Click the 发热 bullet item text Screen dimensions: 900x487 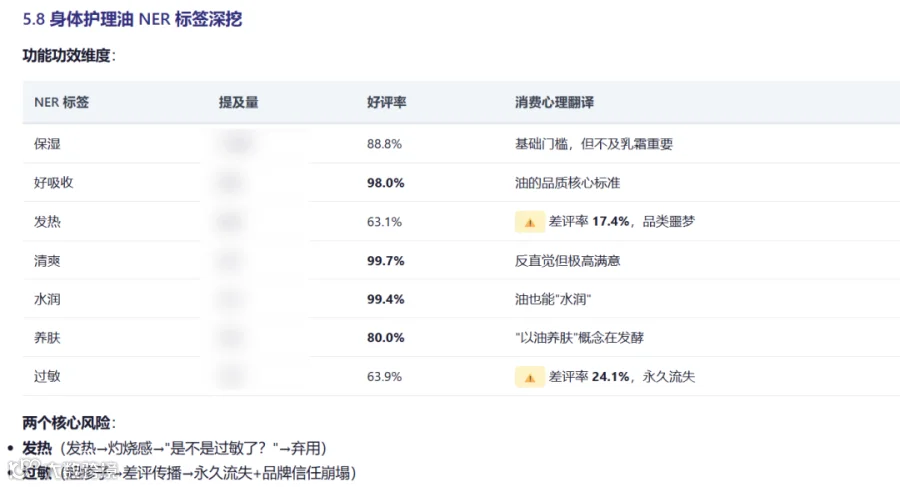[x=174, y=448]
